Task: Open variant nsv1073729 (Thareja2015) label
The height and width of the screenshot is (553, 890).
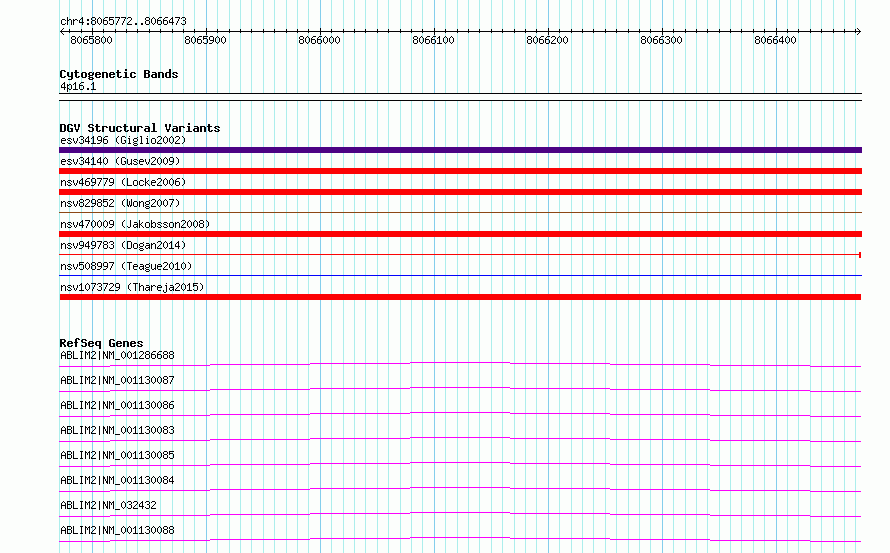Action: (132, 287)
